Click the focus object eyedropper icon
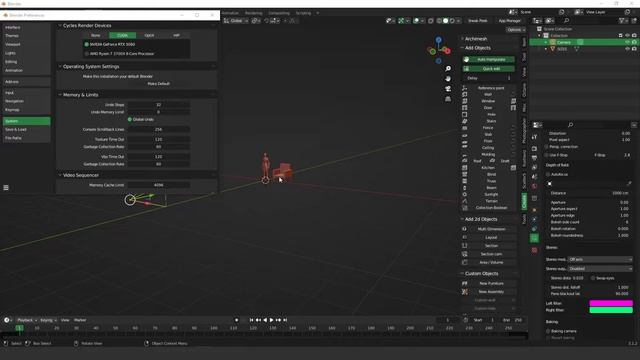Image resolution: width=640 pixels, height=360 pixels. pos(629,184)
